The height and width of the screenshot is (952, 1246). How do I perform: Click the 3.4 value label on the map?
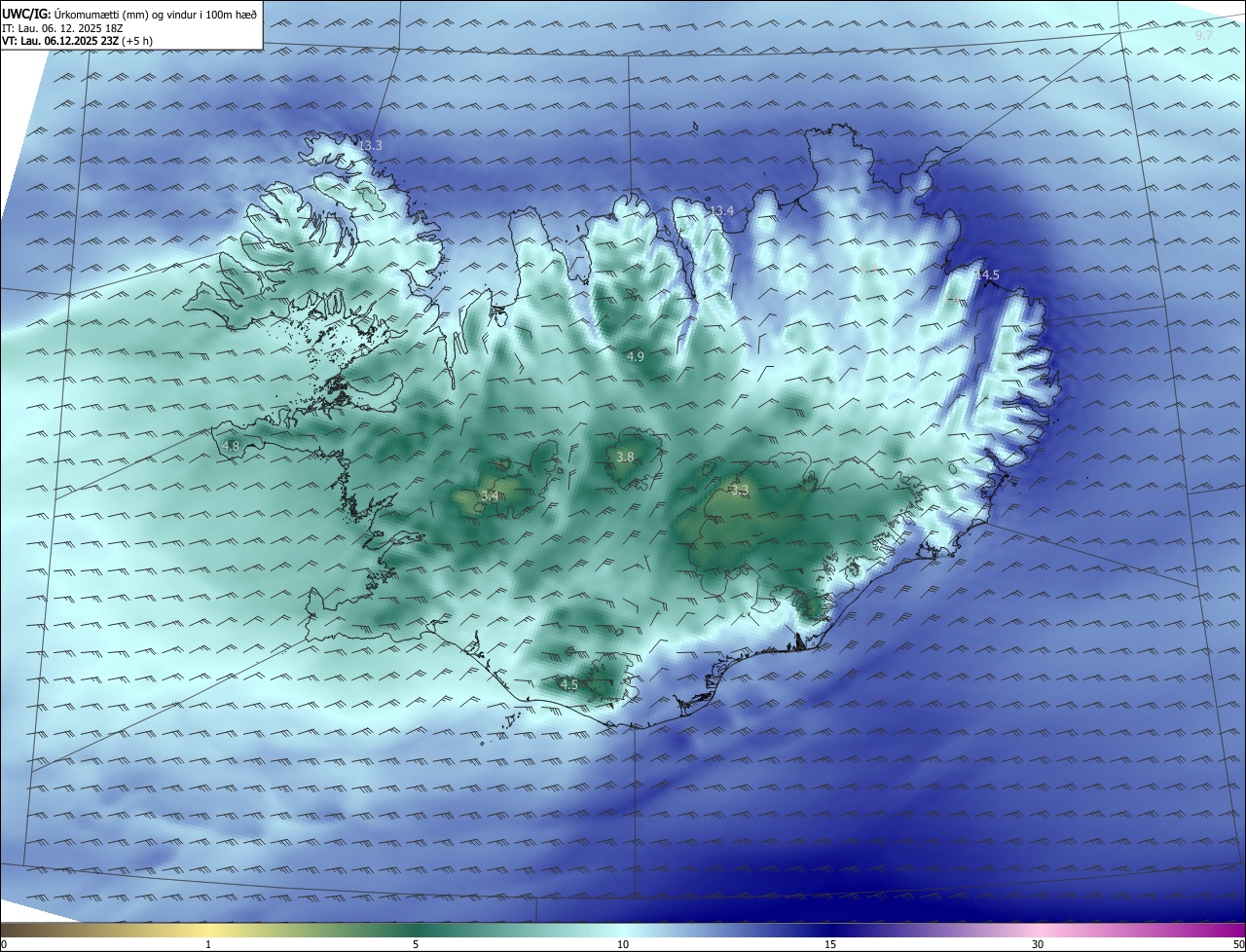(x=490, y=495)
